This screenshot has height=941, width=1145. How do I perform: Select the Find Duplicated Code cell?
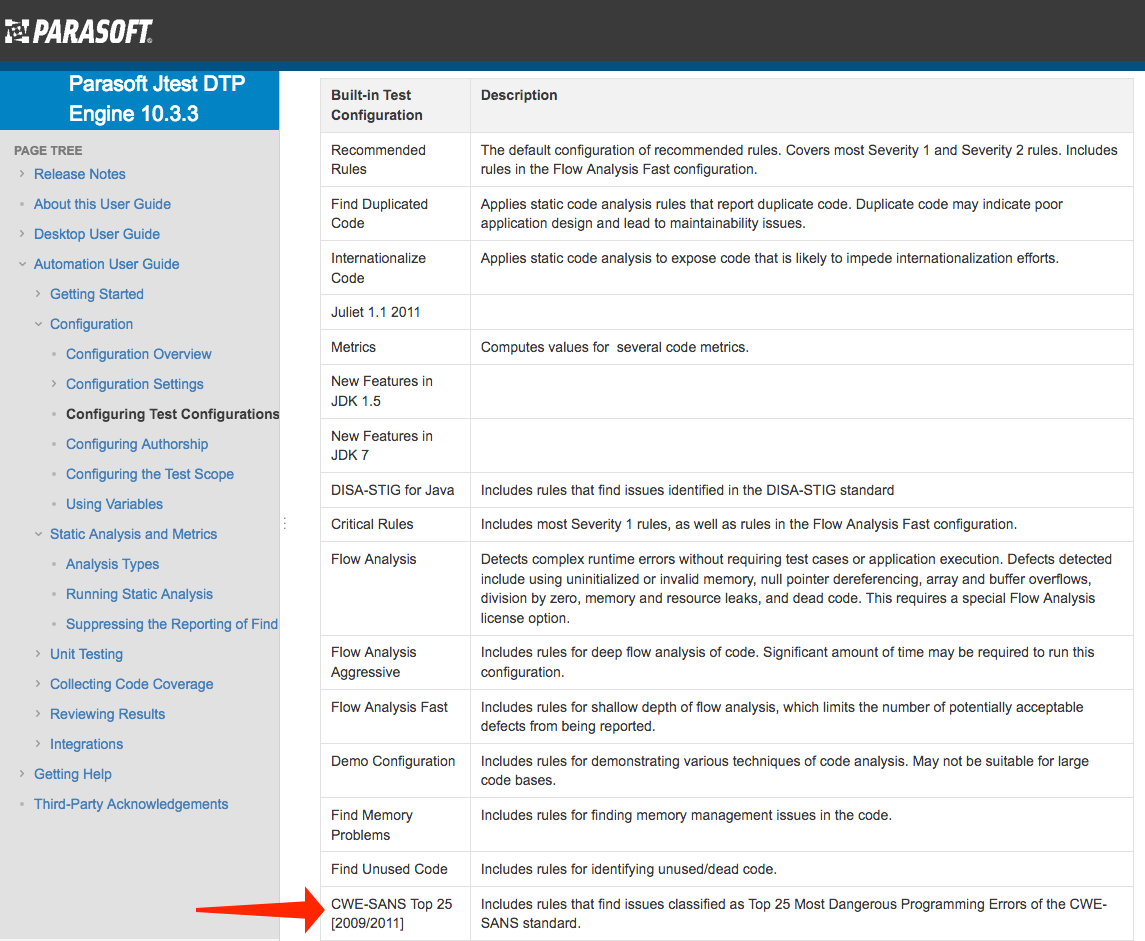coord(395,213)
